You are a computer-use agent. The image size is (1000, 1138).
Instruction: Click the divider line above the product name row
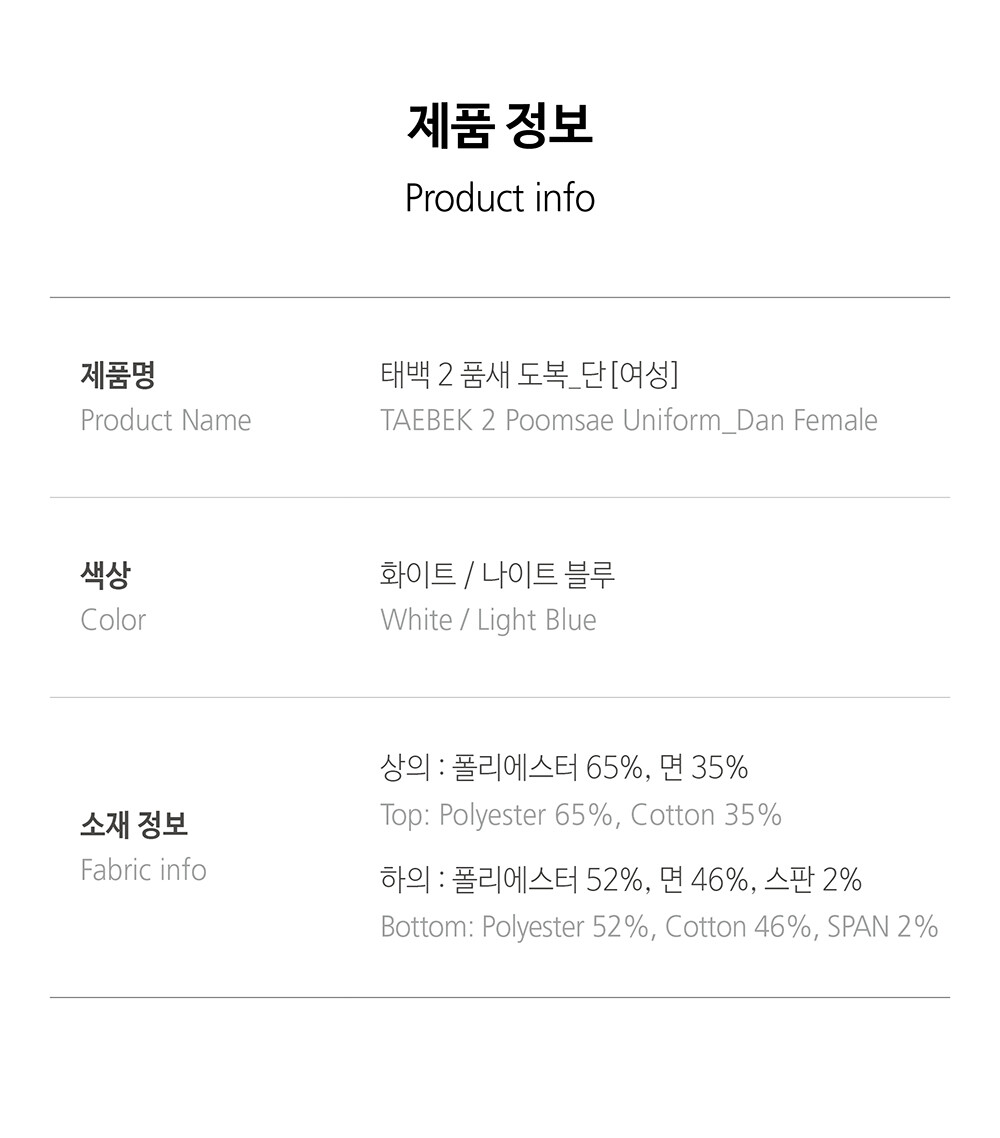500,297
